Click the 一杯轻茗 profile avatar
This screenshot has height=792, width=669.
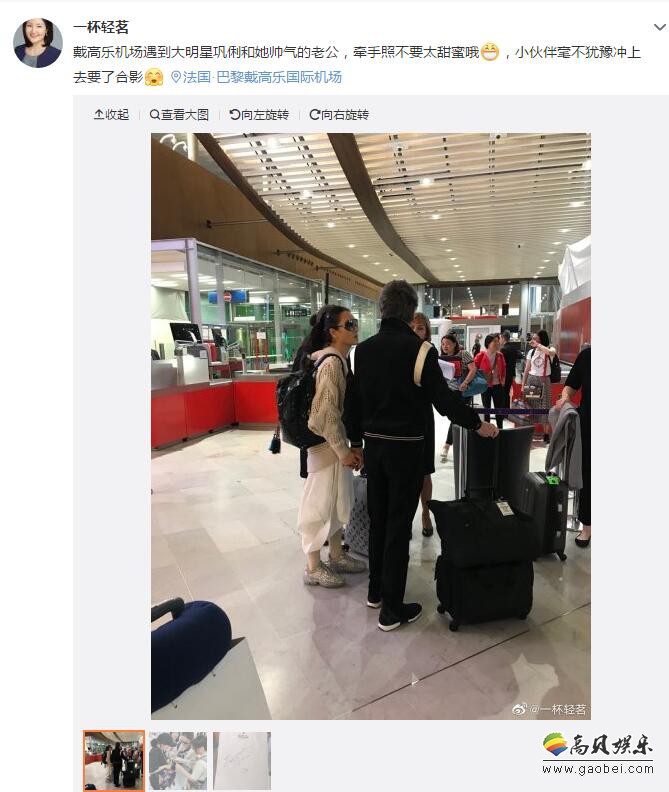coord(38,43)
